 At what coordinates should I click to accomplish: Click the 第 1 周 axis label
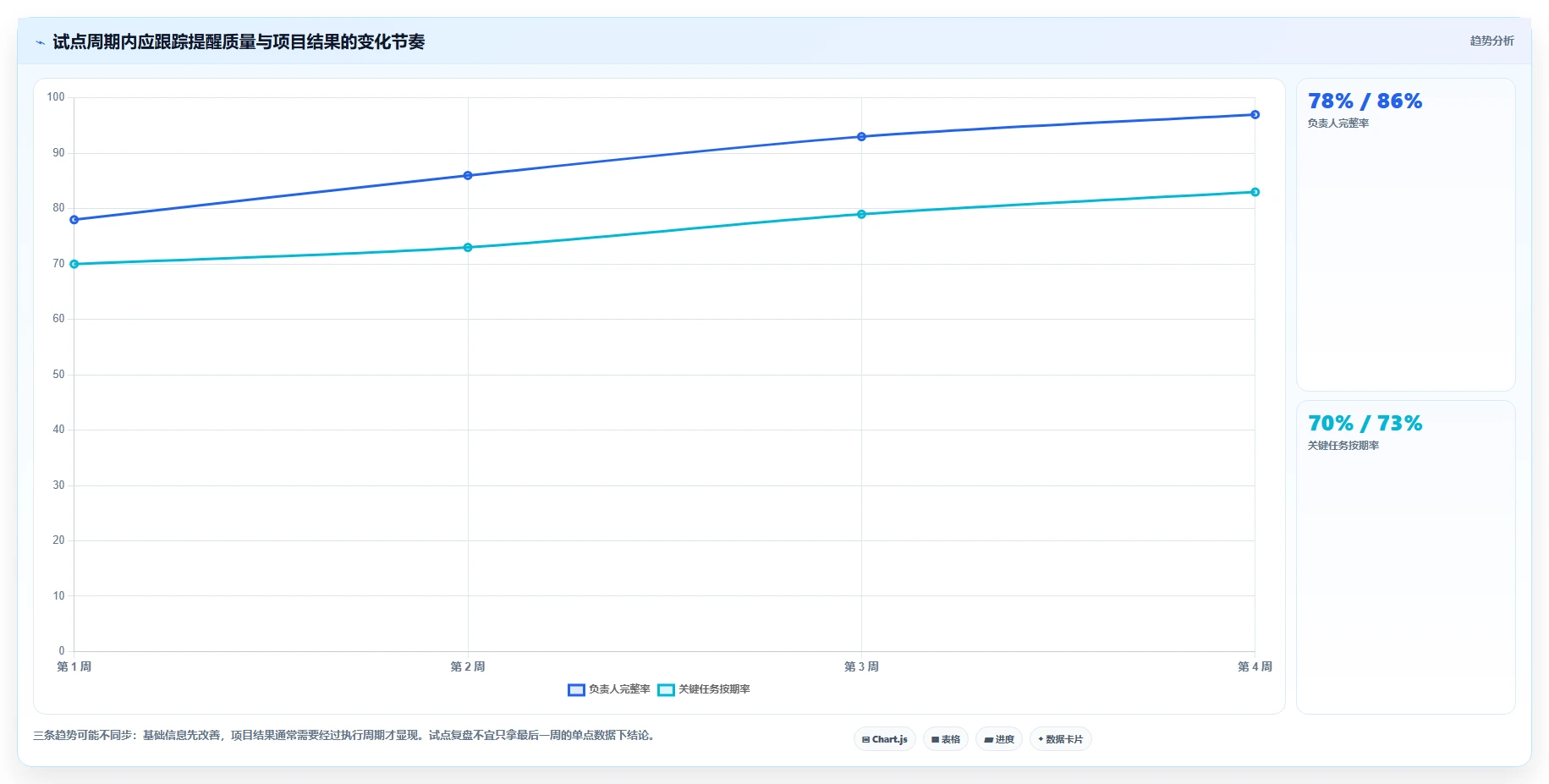(x=74, y=667)
